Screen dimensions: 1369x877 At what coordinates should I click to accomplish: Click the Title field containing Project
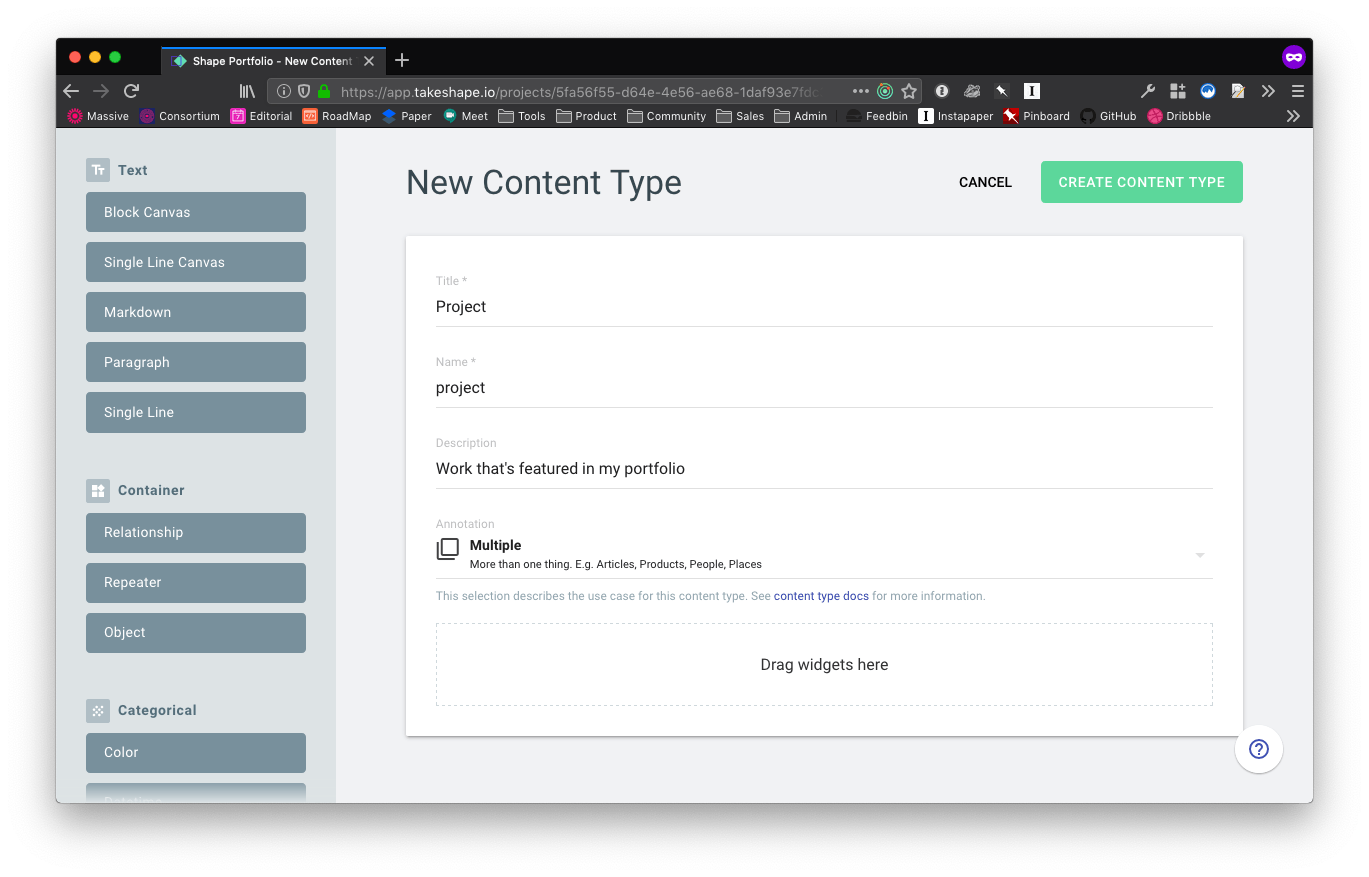pyautogui.click(x=824, y=307)
